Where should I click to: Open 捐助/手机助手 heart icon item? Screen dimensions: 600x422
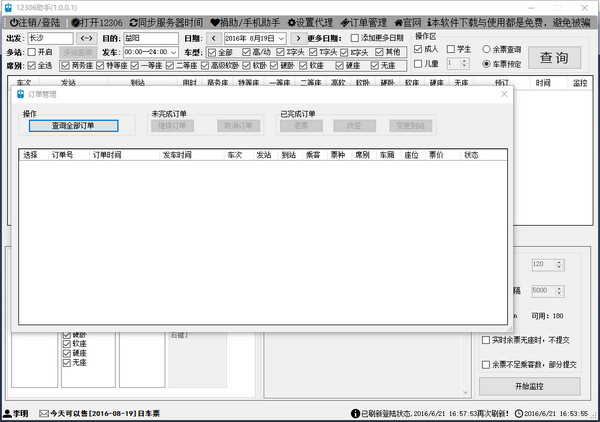(246, 21)
